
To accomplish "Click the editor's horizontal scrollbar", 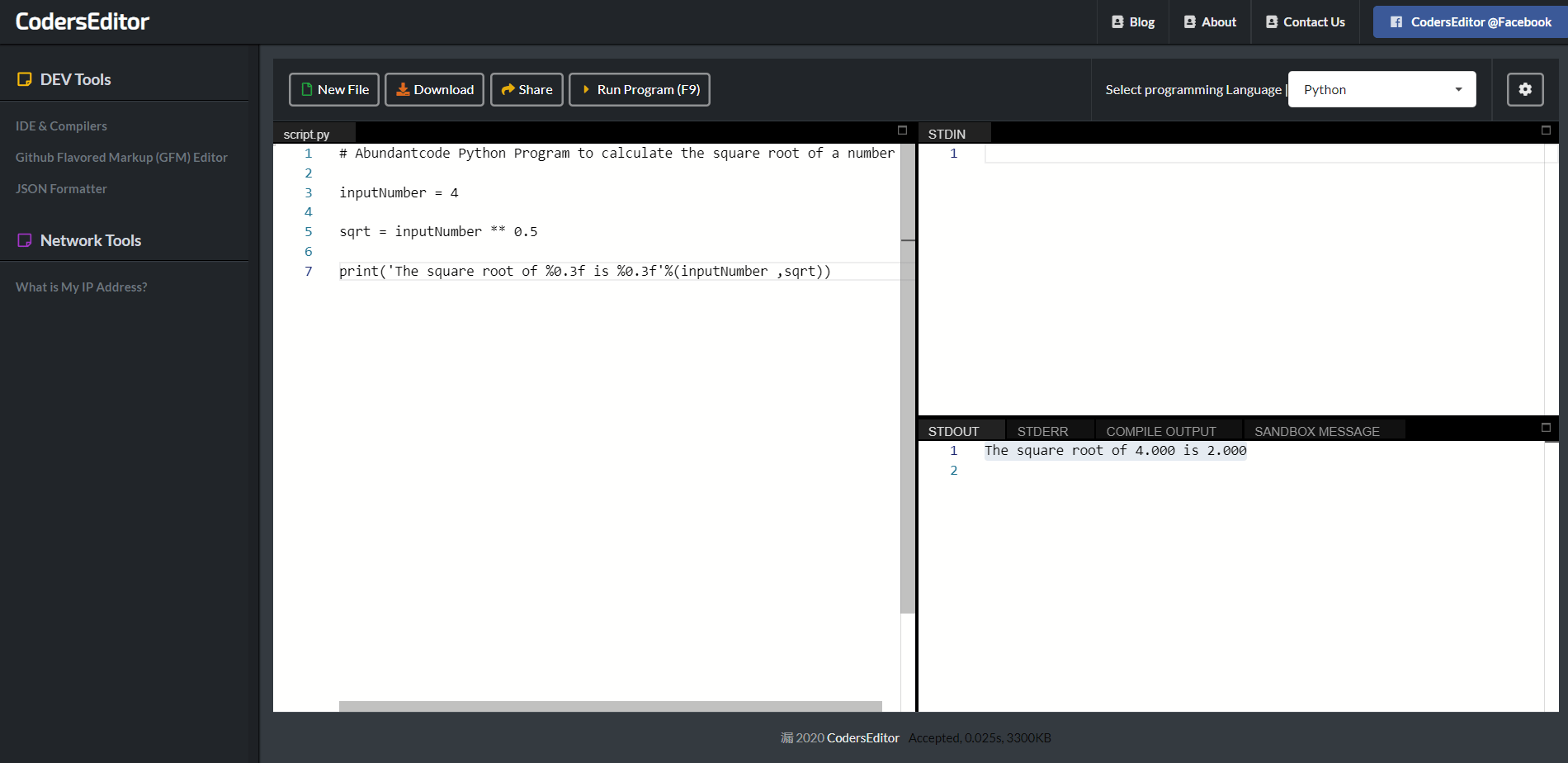I will pyautogui.click(x=610, y=706).
